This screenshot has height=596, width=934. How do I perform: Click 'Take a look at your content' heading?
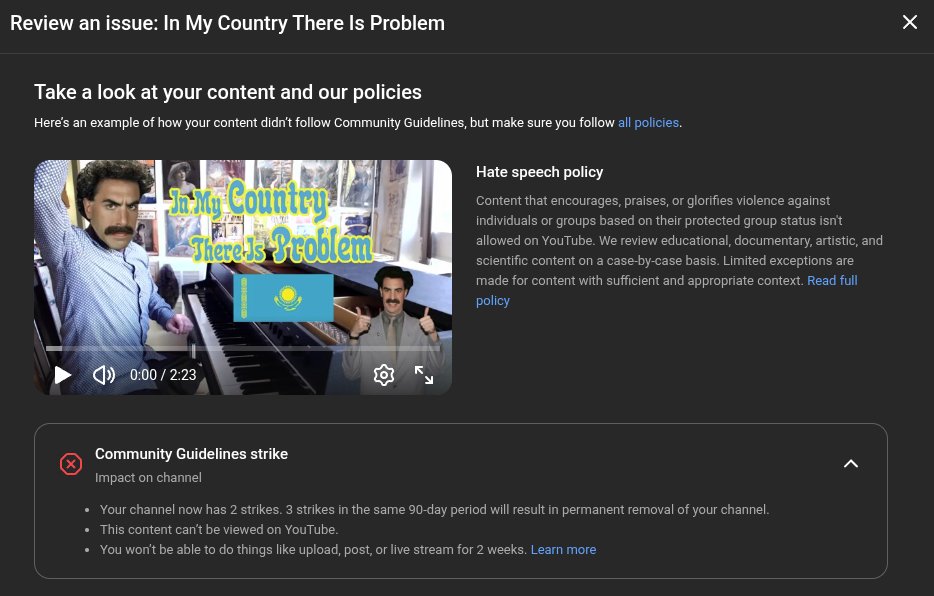[x=228, y=92]
